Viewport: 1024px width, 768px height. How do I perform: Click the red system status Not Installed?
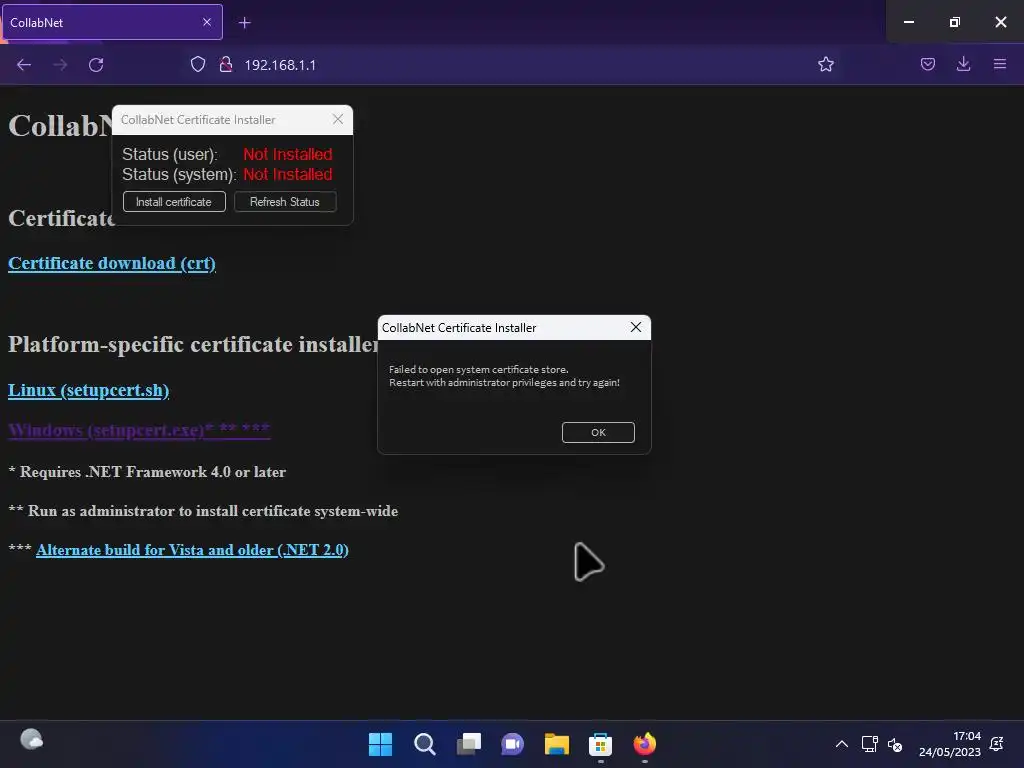click(287, 174)
